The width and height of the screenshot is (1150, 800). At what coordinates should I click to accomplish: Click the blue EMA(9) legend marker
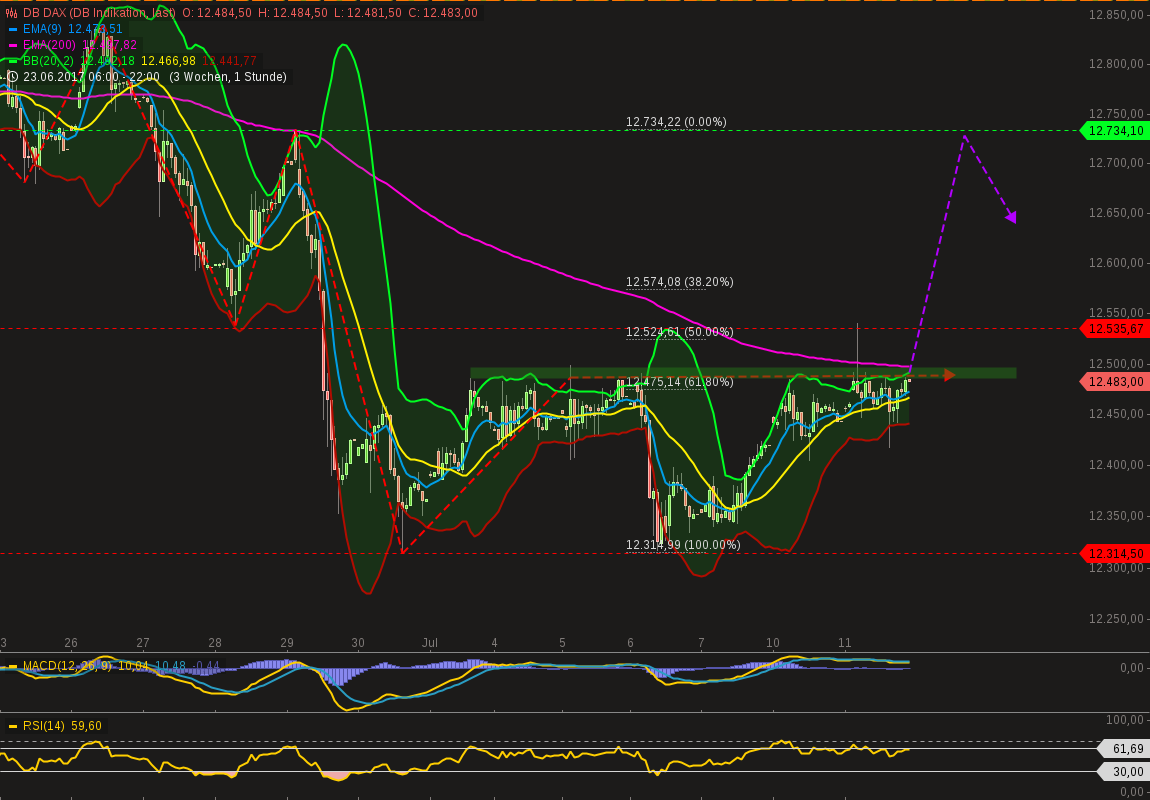click(12, 29)
